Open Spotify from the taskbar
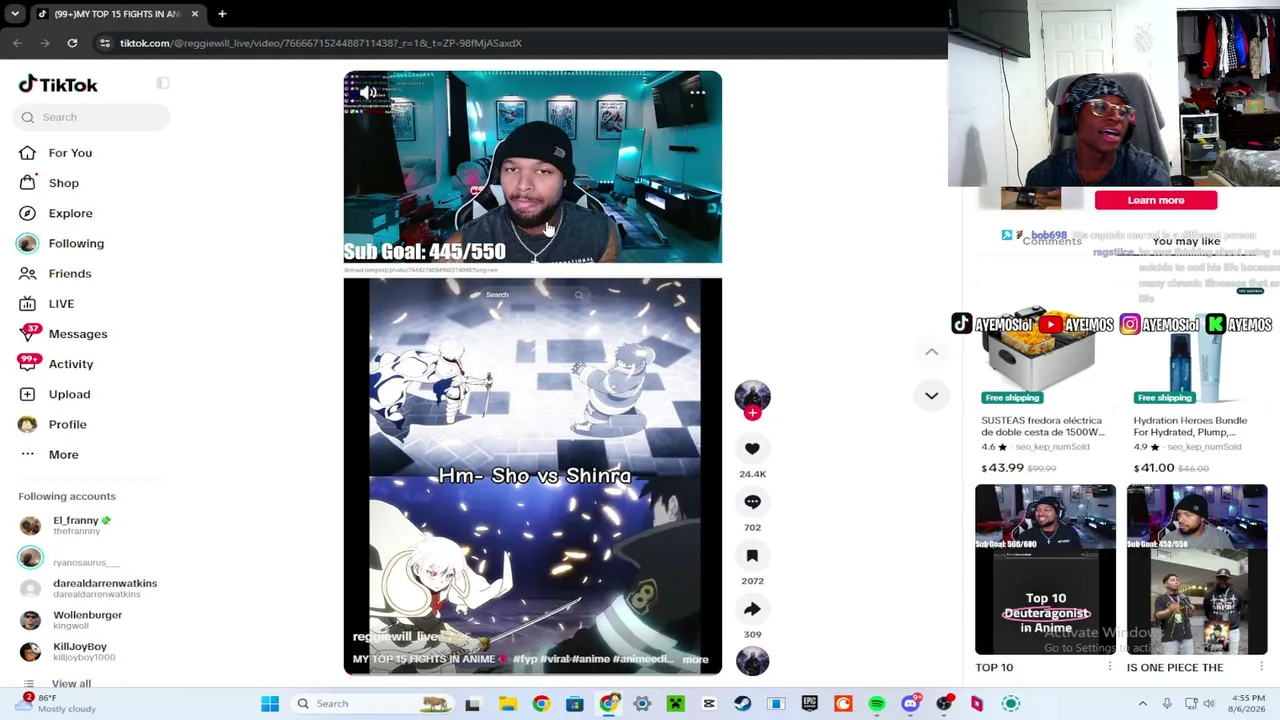 (876, 704)
